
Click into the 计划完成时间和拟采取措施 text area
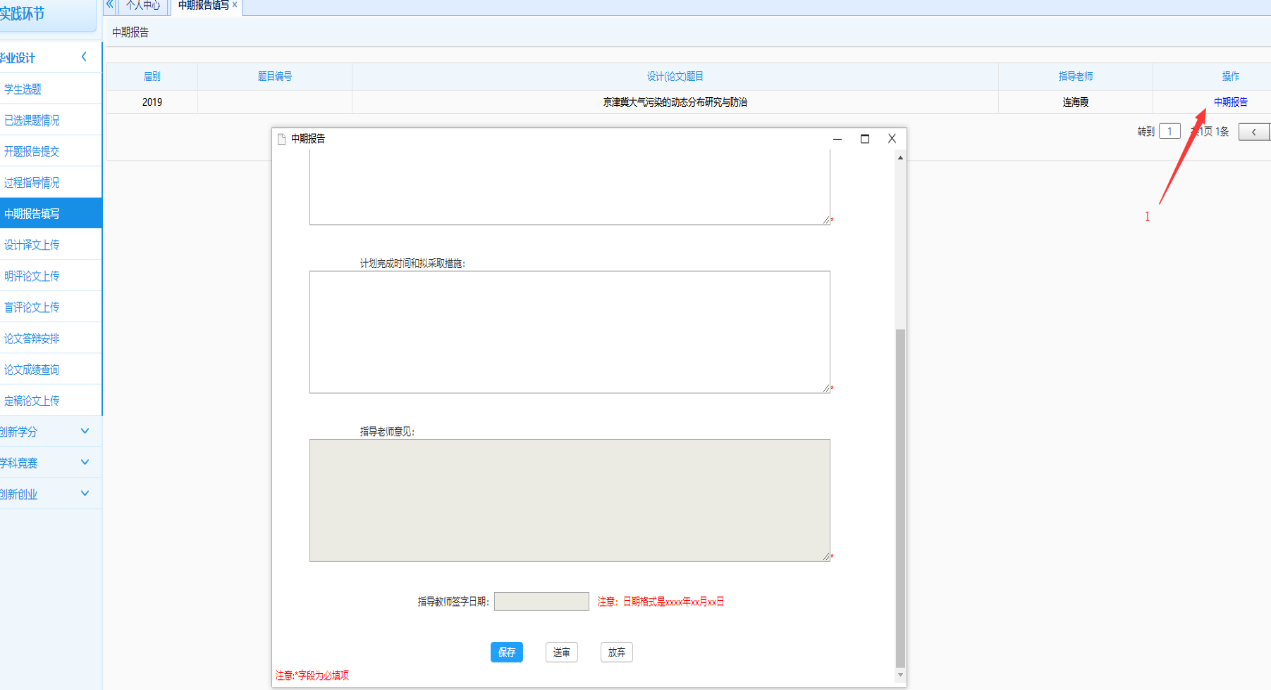[x=569, y=332]
